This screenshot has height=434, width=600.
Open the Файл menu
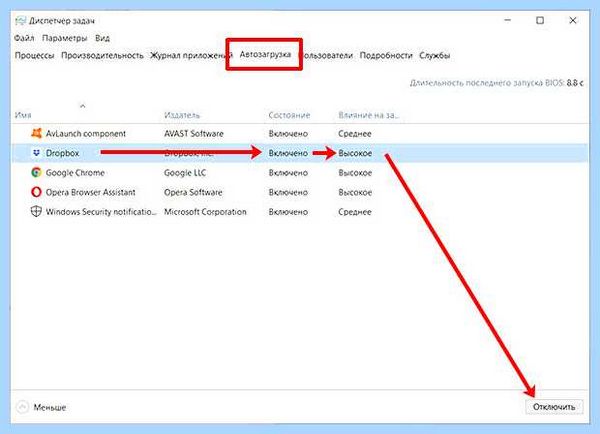24,38
